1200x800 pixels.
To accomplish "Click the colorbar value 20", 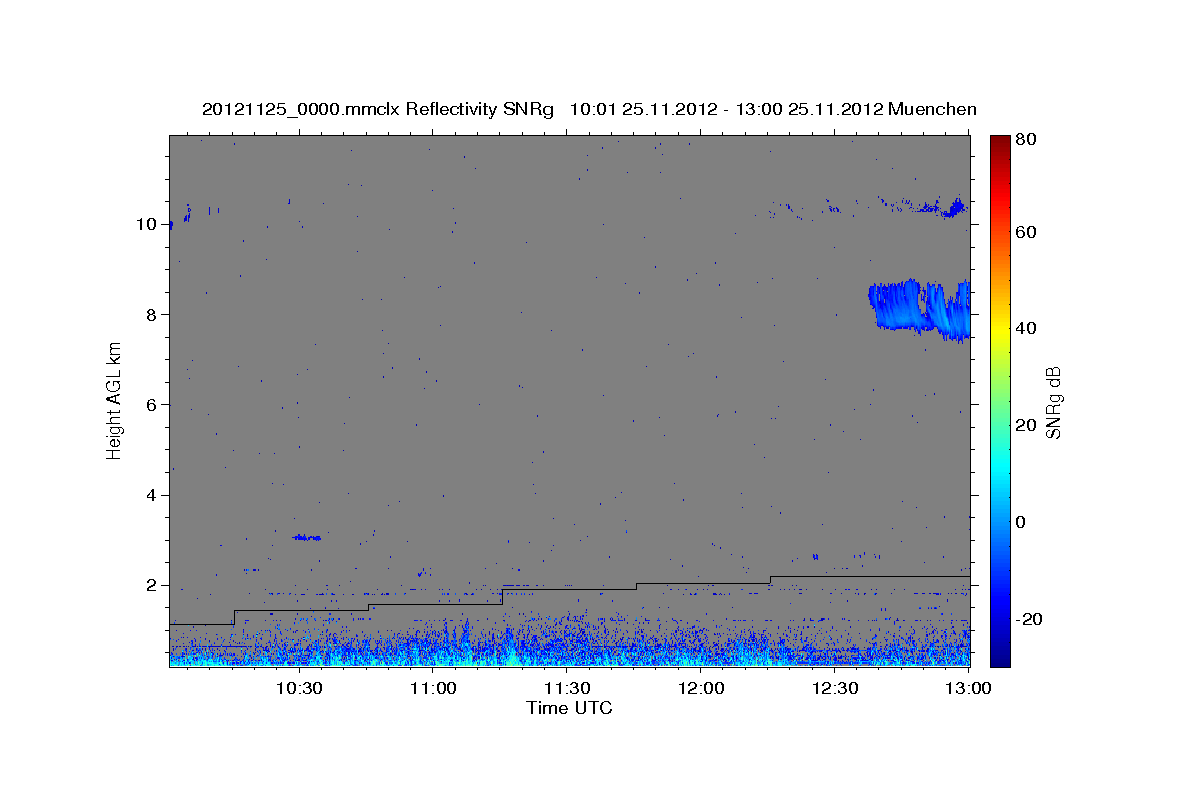I will point(1025,425).
